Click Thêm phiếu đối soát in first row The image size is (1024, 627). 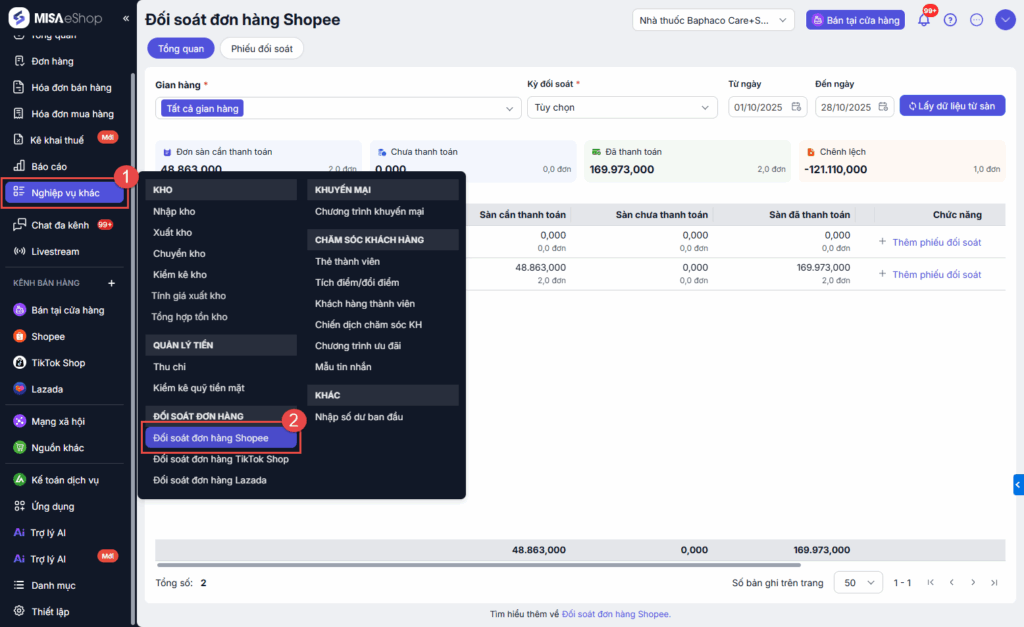[x=930, y=242]
